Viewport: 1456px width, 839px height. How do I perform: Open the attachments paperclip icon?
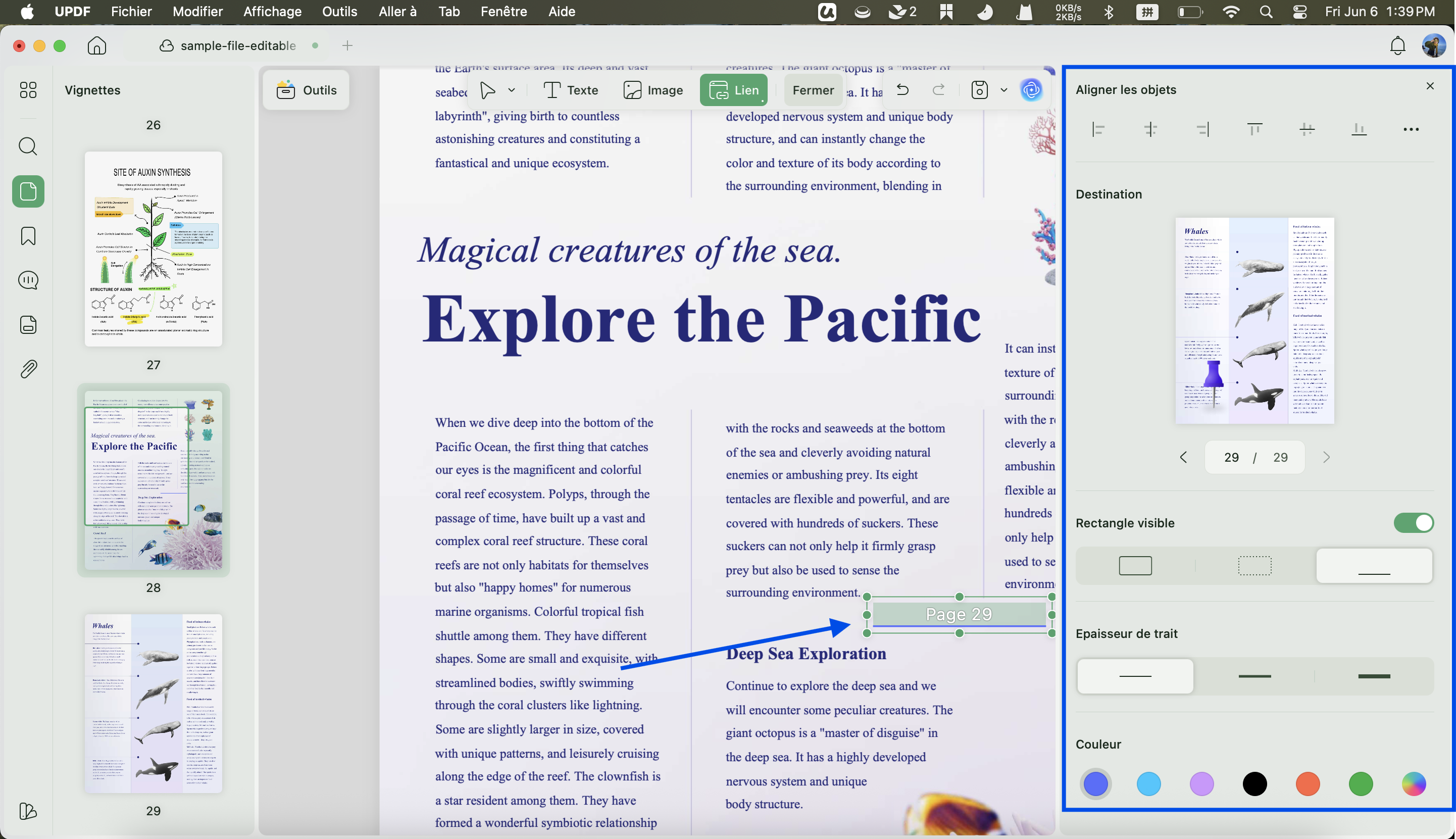(28, 369)
